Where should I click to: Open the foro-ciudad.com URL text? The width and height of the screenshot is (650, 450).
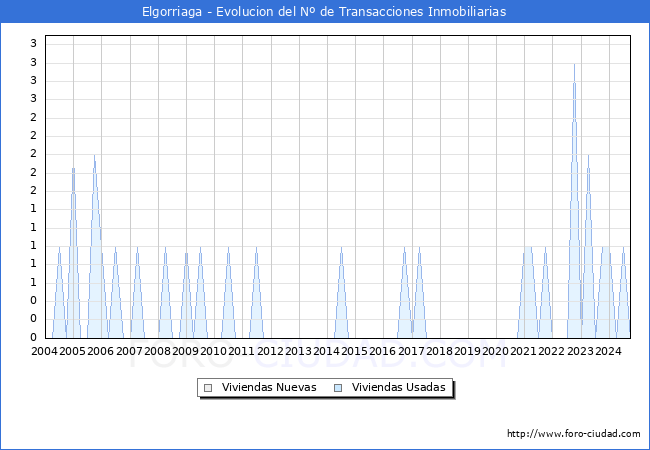click(x=574, y=434)
